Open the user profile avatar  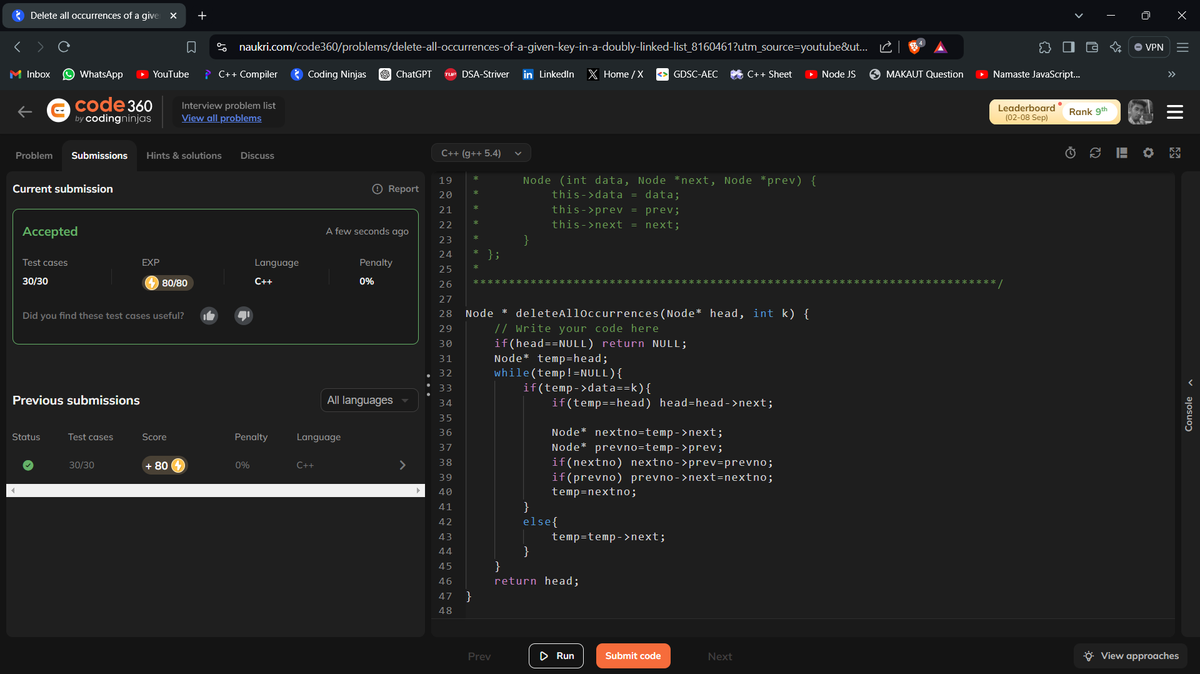1141,112
